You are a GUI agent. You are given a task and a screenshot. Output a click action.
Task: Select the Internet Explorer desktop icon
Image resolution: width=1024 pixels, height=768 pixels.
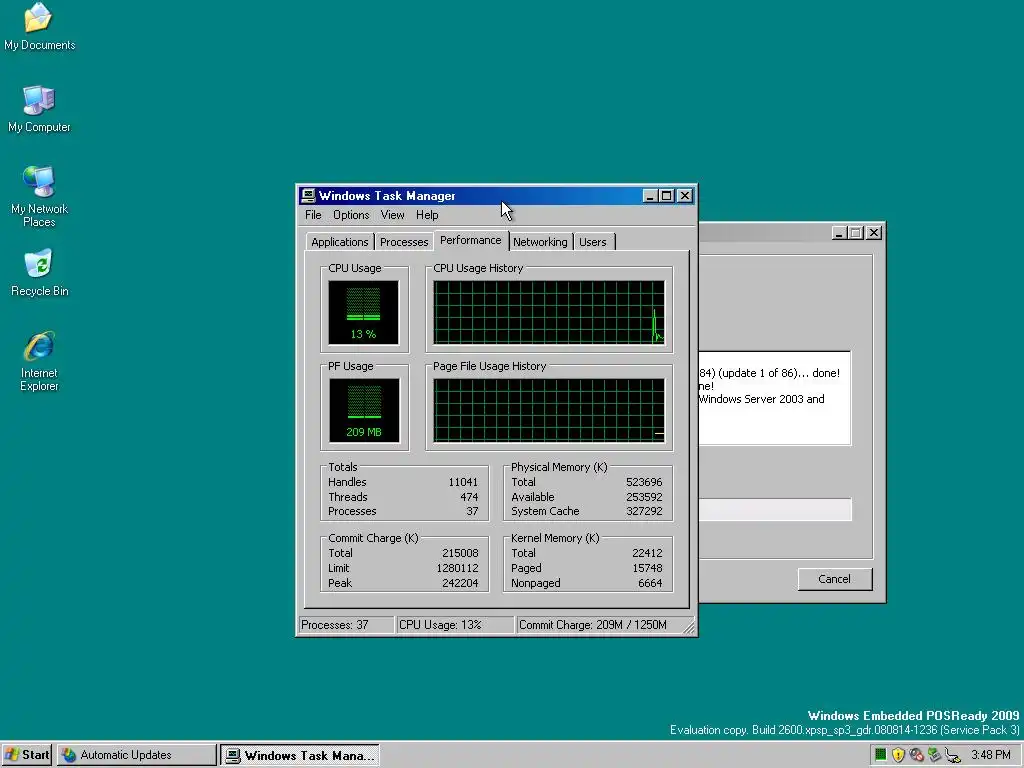click(x=39, y=361)
